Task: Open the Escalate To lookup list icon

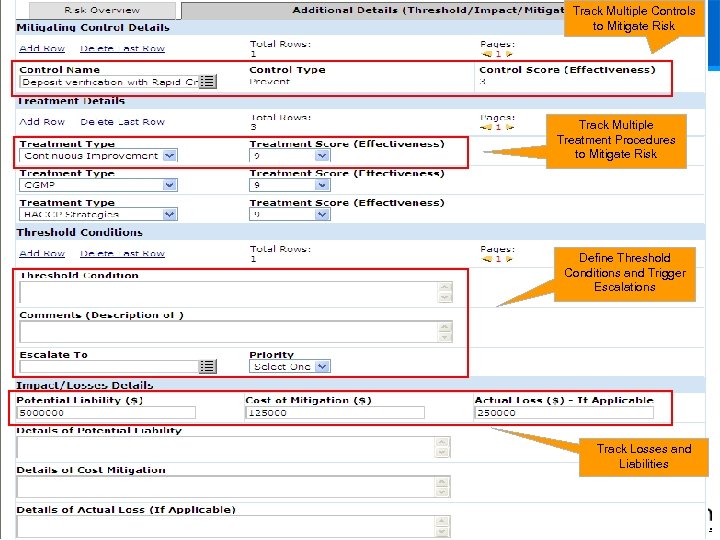Action: [x=208, y=366]
